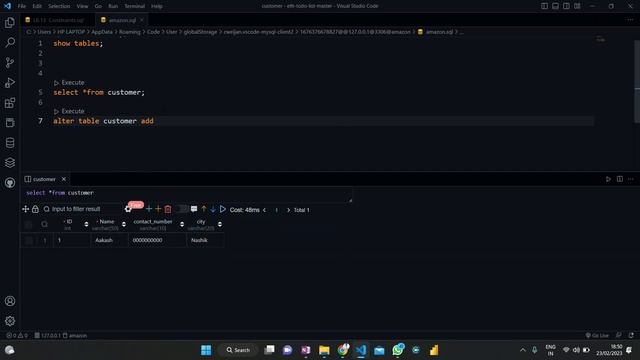Go to previous result page chevron

point(264,210)
